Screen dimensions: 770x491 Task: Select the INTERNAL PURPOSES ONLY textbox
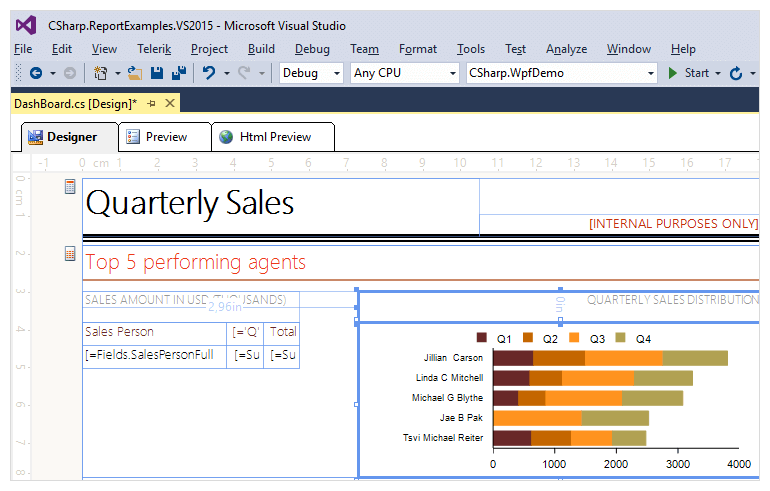coord(619,224)
